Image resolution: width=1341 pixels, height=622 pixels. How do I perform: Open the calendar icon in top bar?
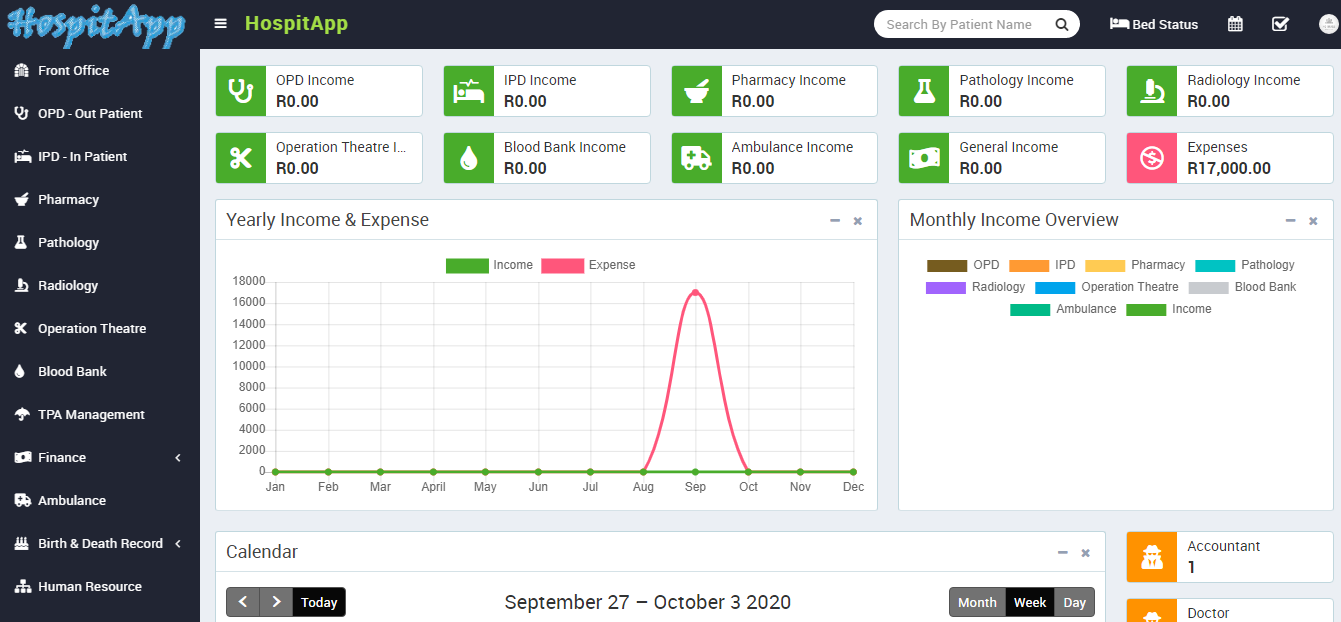point(1235,24)
